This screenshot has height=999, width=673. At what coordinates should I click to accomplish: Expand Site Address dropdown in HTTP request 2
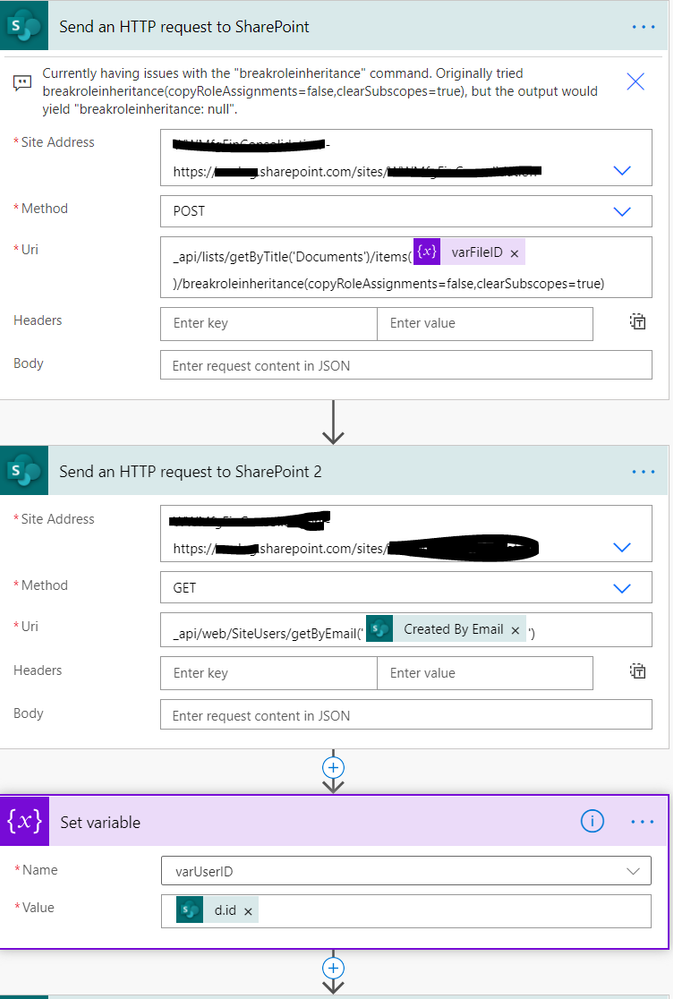(x=622, y=547)
